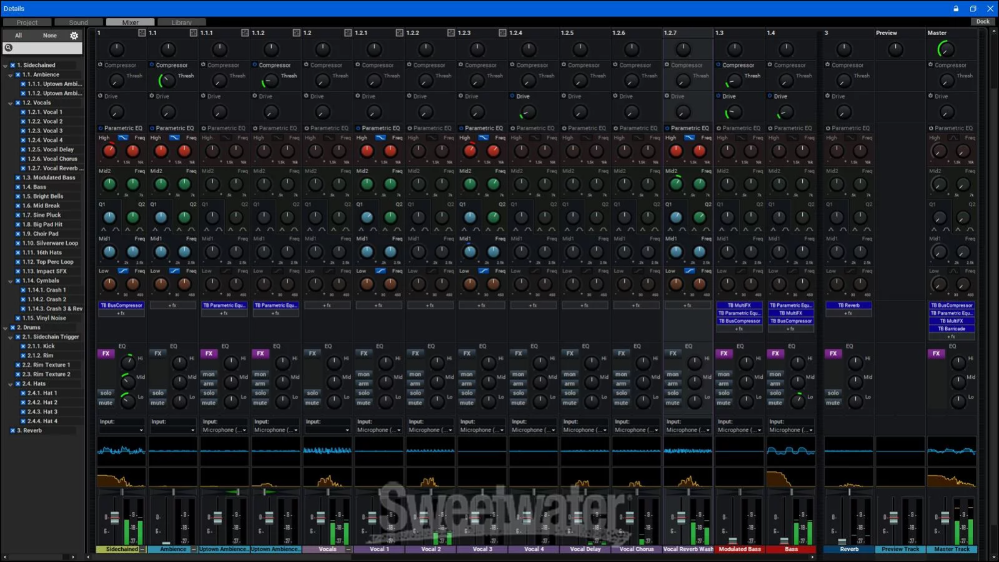Collapse the 2. Drums tree group
The width and height of the screenshot is (999, 562).
pyautogui.click(x=5, y=328)
